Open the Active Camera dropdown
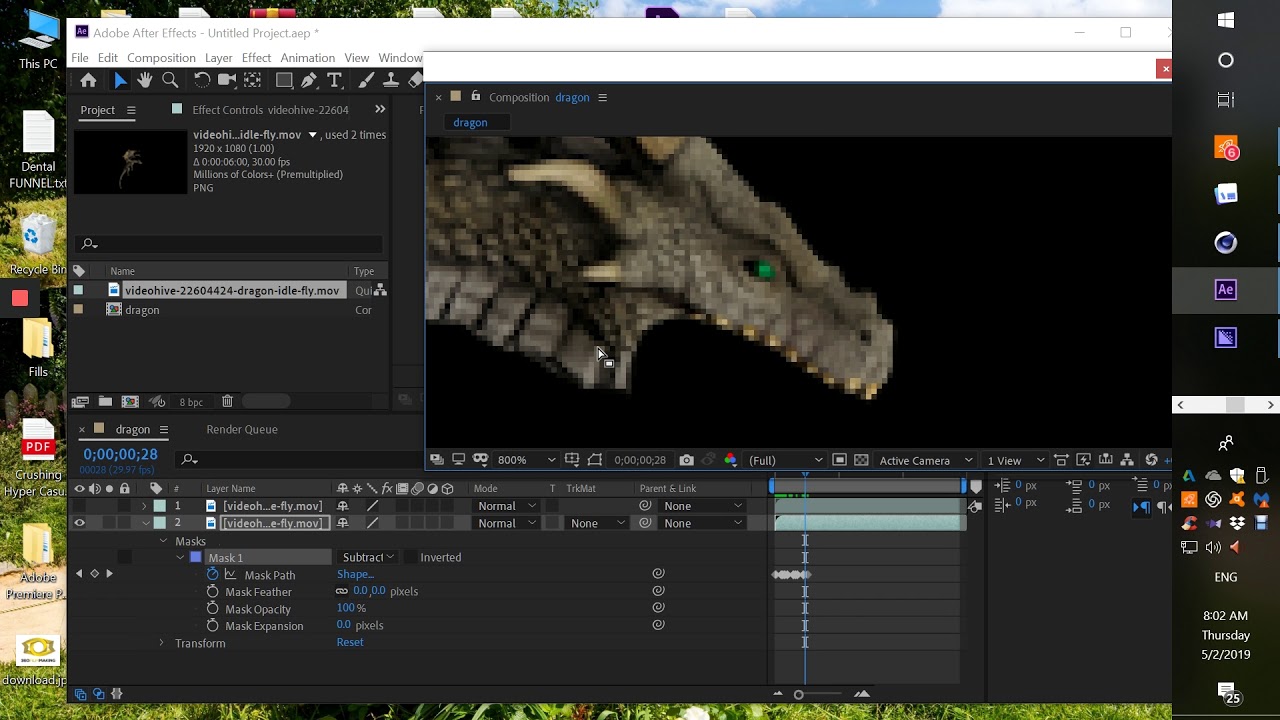This screenshot has width=1280, height=720. (x=925, y=460)
